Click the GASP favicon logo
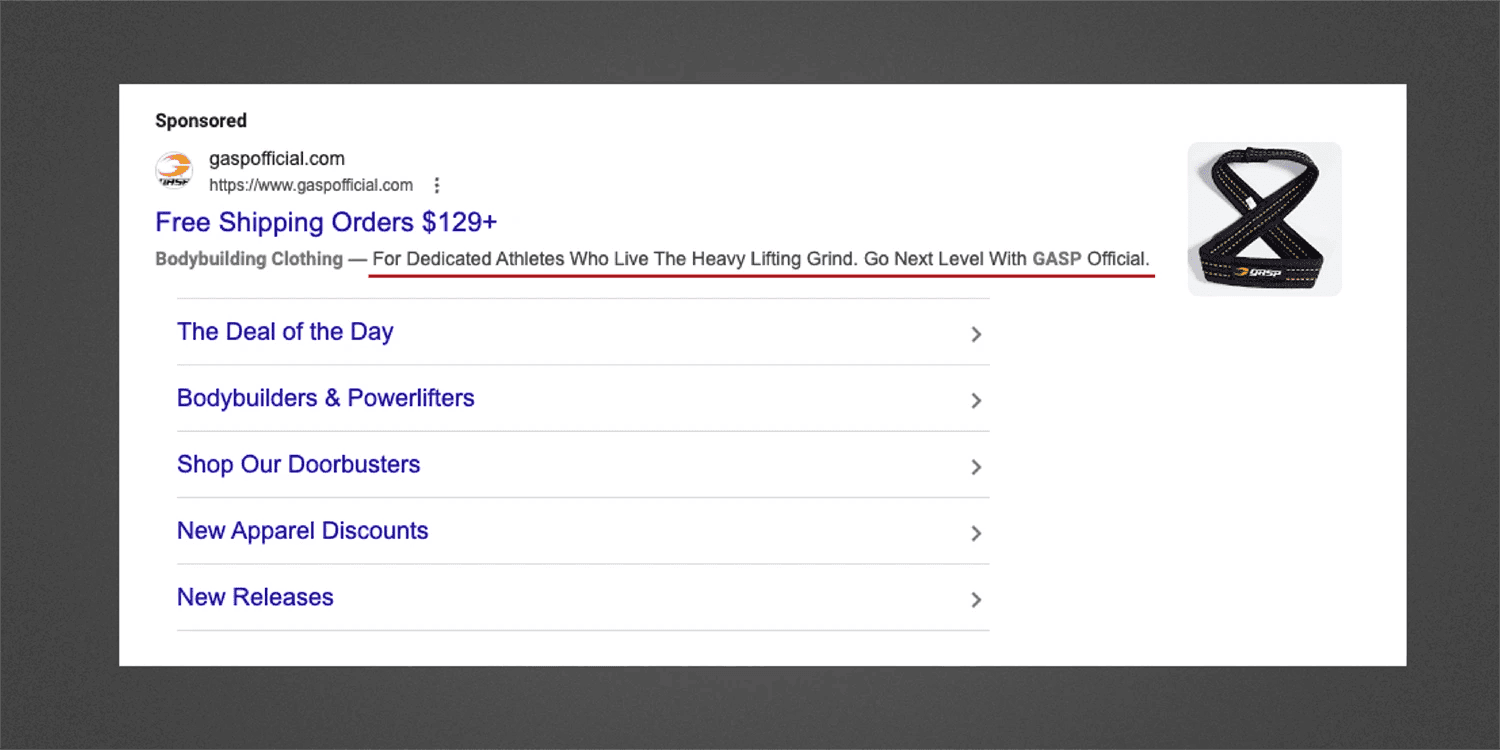 point(174,170)
